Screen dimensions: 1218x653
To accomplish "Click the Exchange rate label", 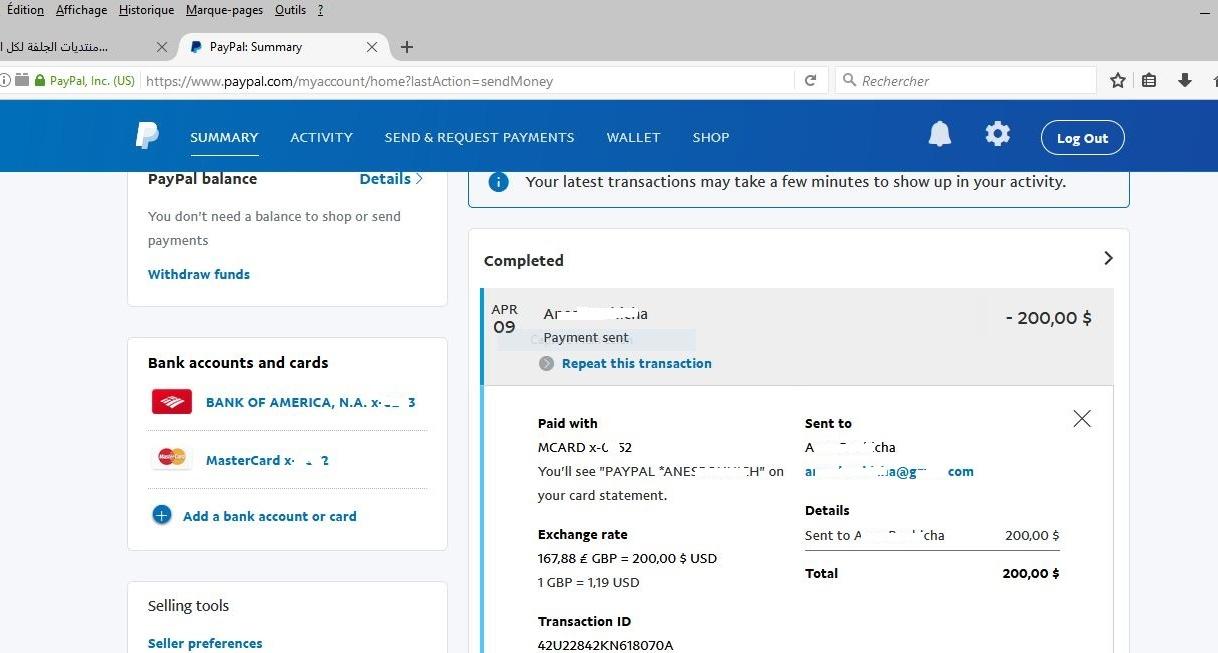I will click(583, 534).
